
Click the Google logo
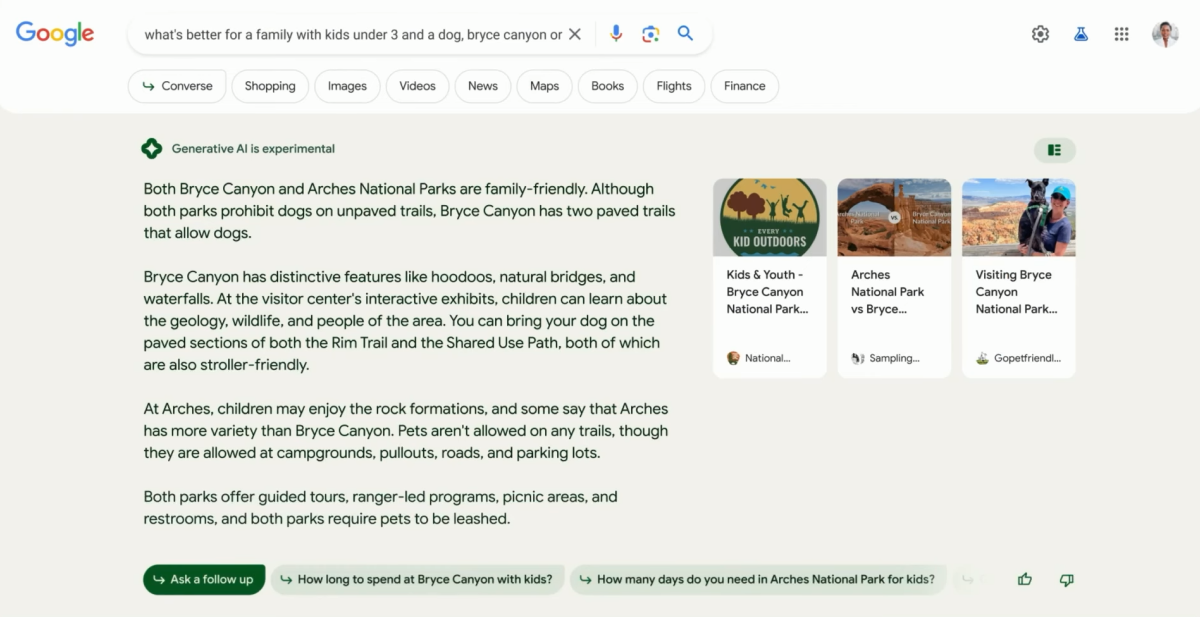[x=55, y=33]
